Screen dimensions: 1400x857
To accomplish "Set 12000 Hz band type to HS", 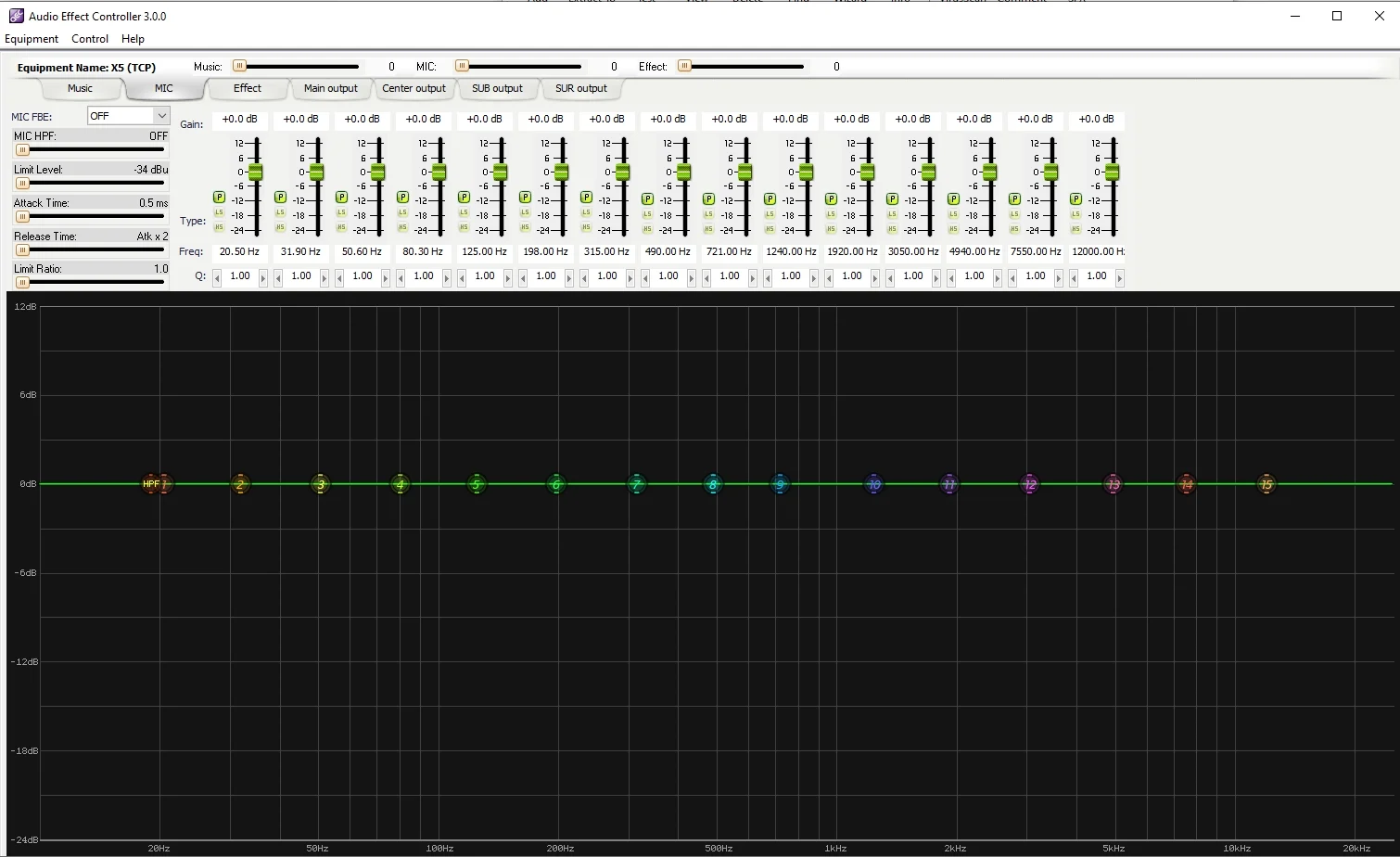I will [x=1075, y=227].
